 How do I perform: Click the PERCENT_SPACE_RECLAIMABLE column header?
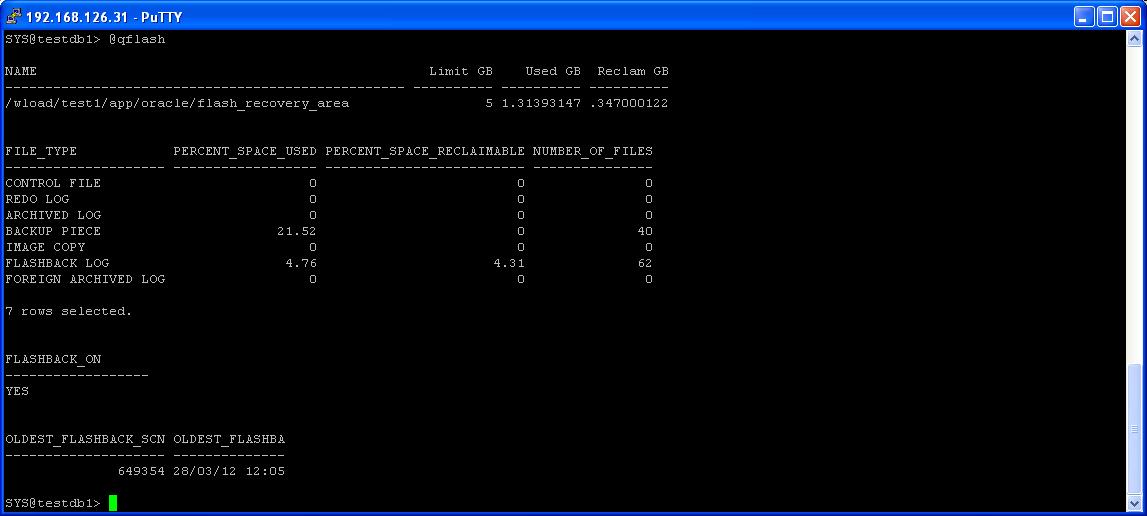424,151
